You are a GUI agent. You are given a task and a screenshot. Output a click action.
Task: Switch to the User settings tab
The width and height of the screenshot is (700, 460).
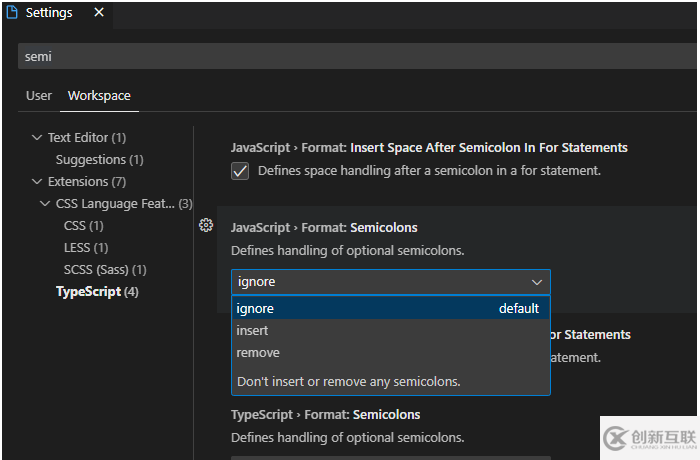click(x=39, y=96)
